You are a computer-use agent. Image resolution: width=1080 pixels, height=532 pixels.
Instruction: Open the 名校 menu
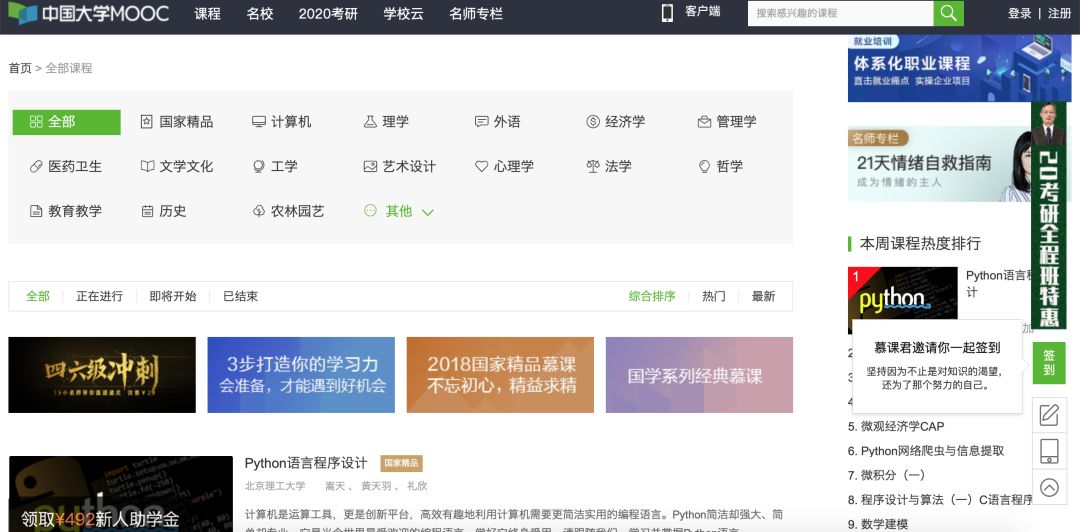[x=260, y=14]
